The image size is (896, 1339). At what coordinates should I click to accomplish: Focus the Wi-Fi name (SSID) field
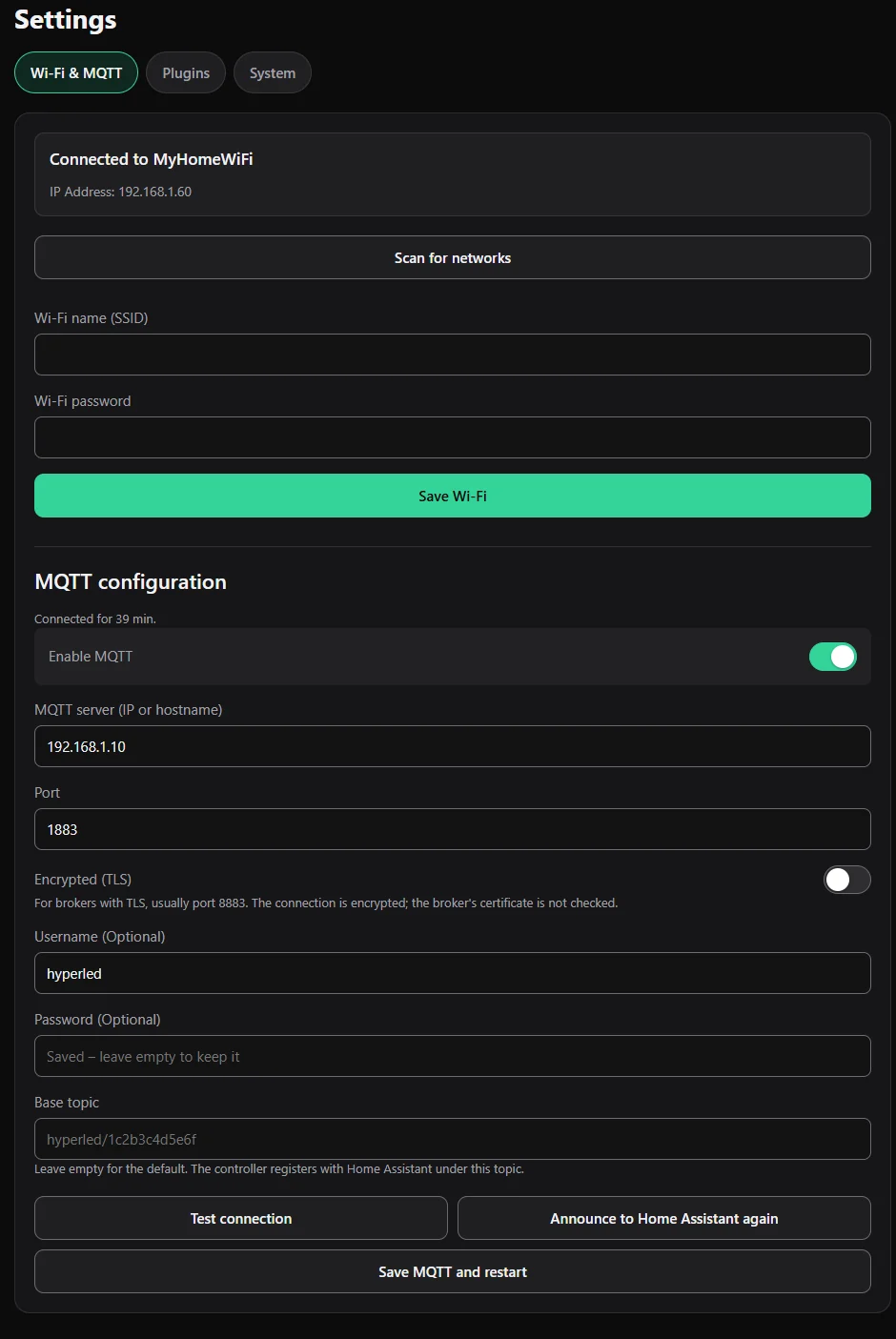[453, 355]
